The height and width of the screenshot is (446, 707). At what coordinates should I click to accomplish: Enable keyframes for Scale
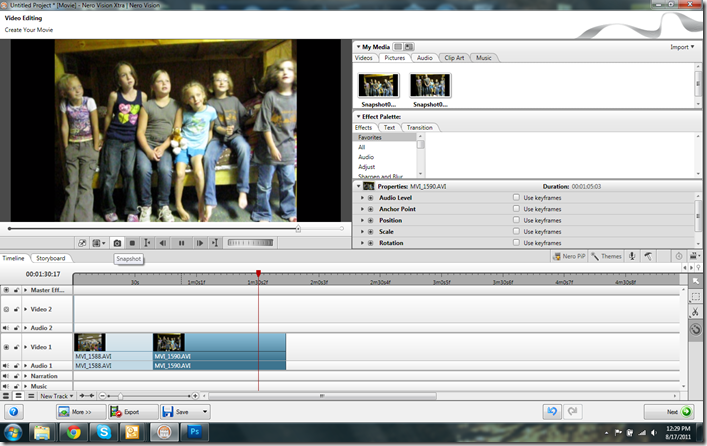coord(516,231)
